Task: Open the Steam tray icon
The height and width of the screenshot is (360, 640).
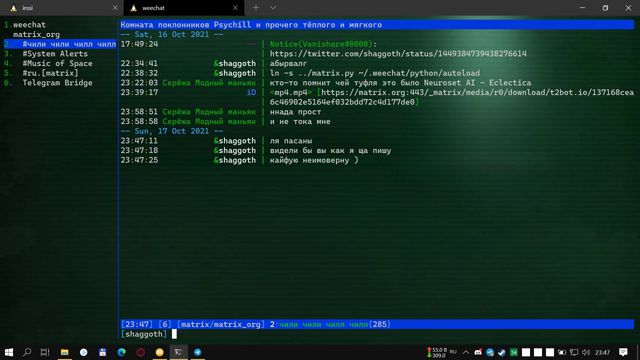Action: point(502,352)
